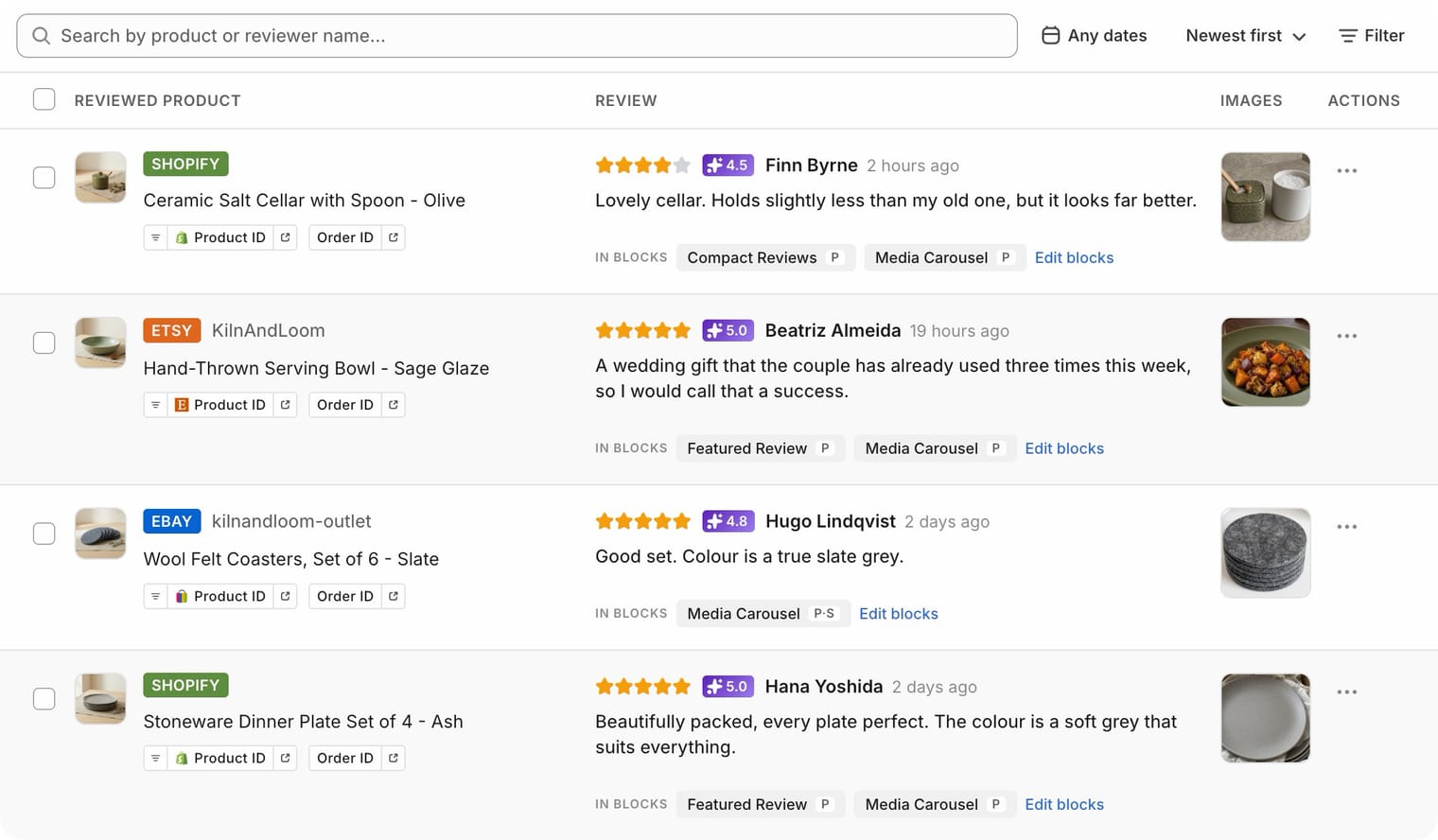The image size is (1438, 840).
Task: Open actions menu for Hana Yoshida's review
Action: pyautogui.click(x=1347, y=692)
